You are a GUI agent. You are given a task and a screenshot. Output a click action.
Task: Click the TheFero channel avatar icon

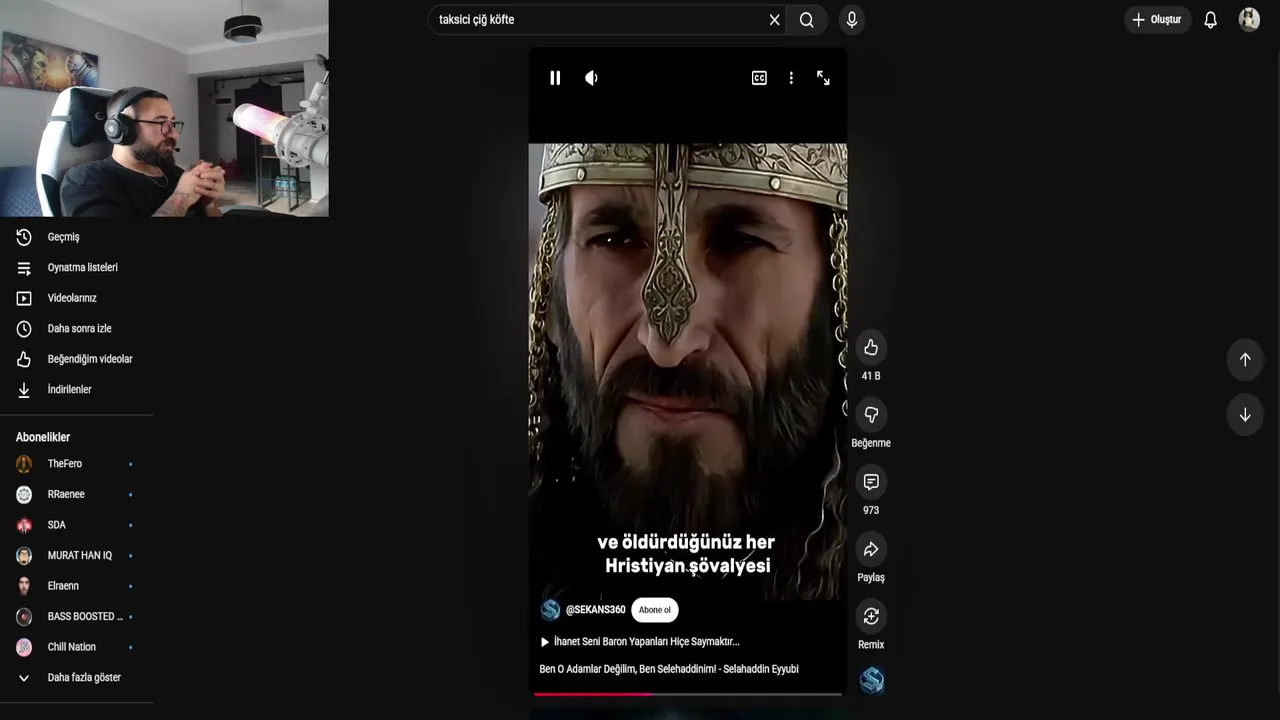(x=24, y=464)
